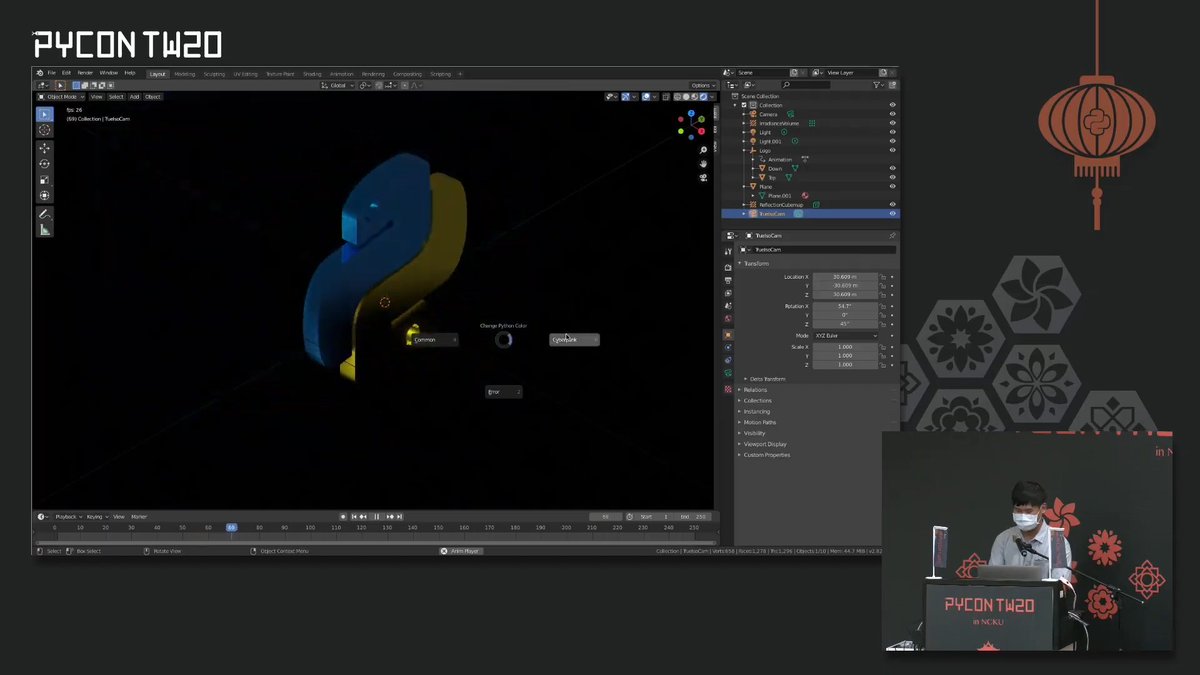Hide the Plane object via eye icon
The width and height of the screenshot is (1200, 675).
[892, 186]
